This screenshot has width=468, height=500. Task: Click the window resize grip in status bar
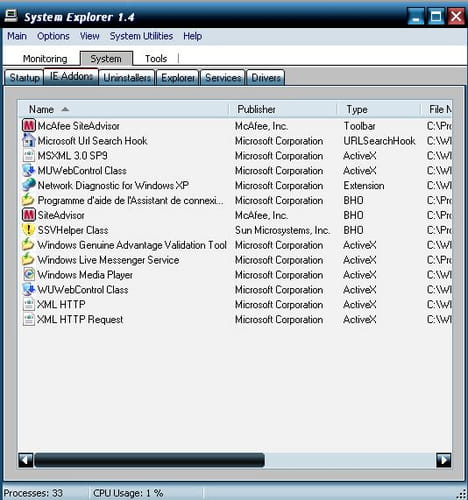tap(461, 494)
